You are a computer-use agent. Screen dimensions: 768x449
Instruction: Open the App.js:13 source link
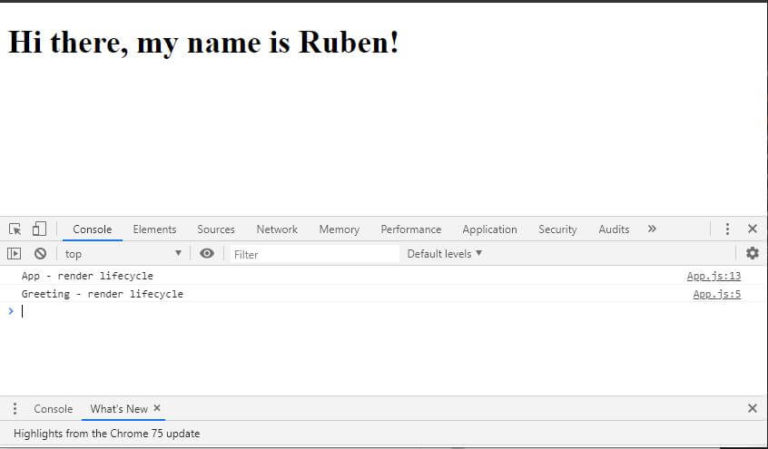(x=713, y=276)
